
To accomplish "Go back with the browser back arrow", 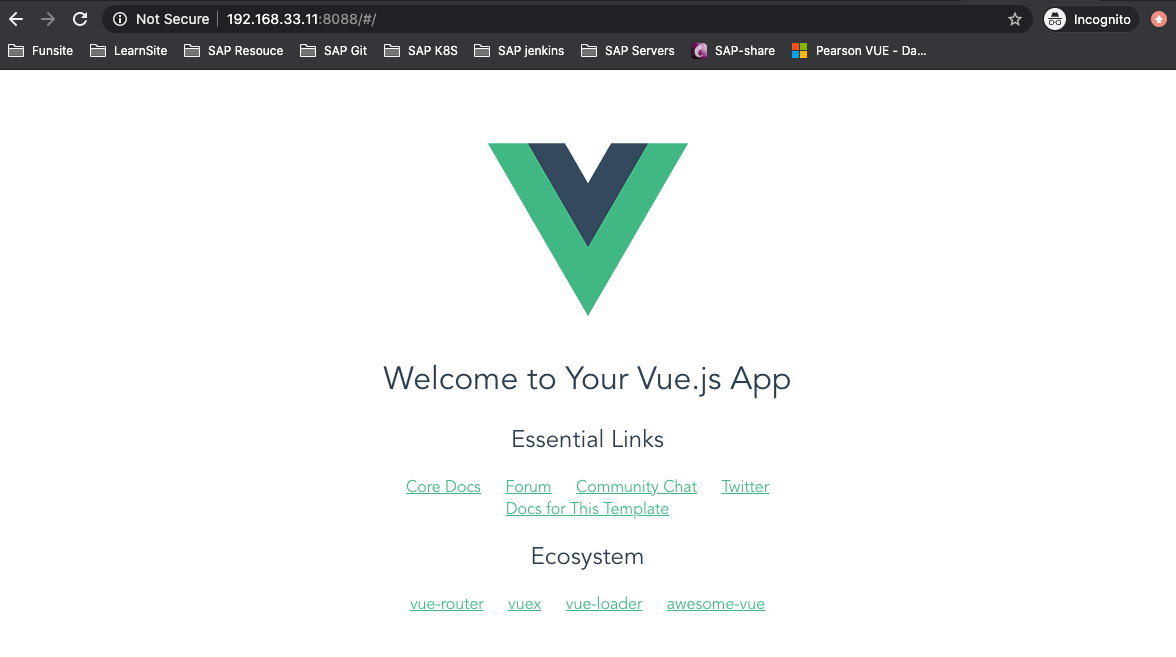I will [16, 20].
